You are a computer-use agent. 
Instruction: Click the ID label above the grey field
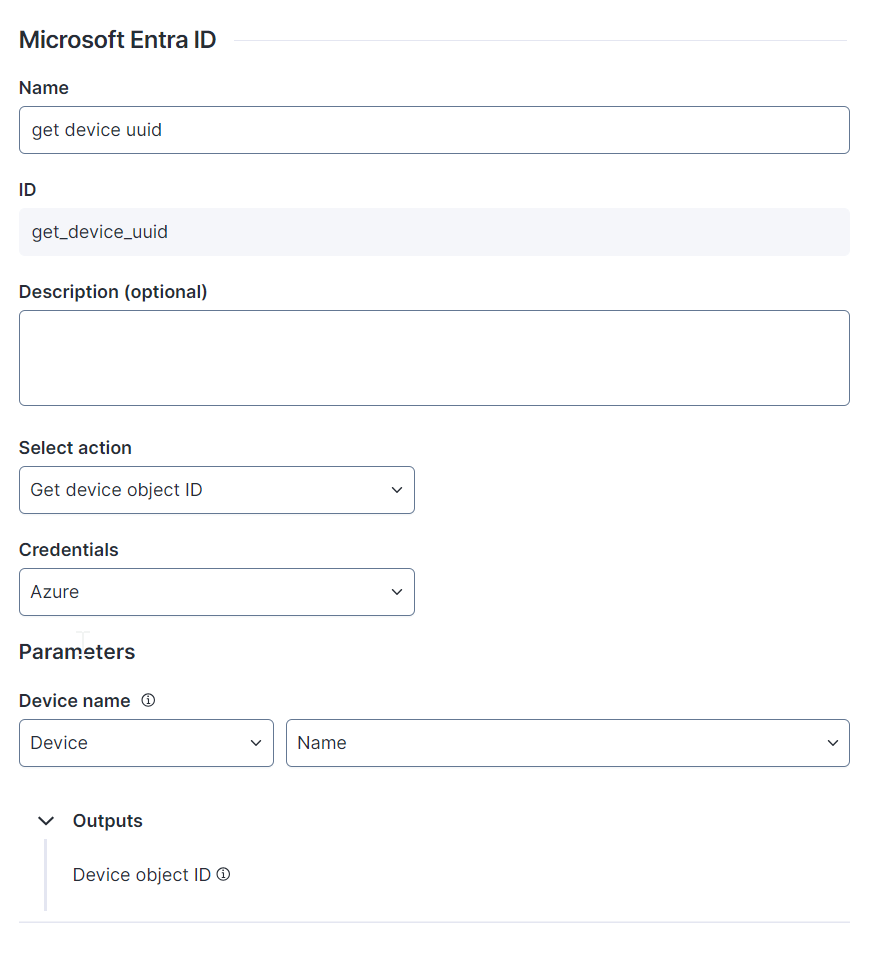pyautogui.click(x=28, y=190)
